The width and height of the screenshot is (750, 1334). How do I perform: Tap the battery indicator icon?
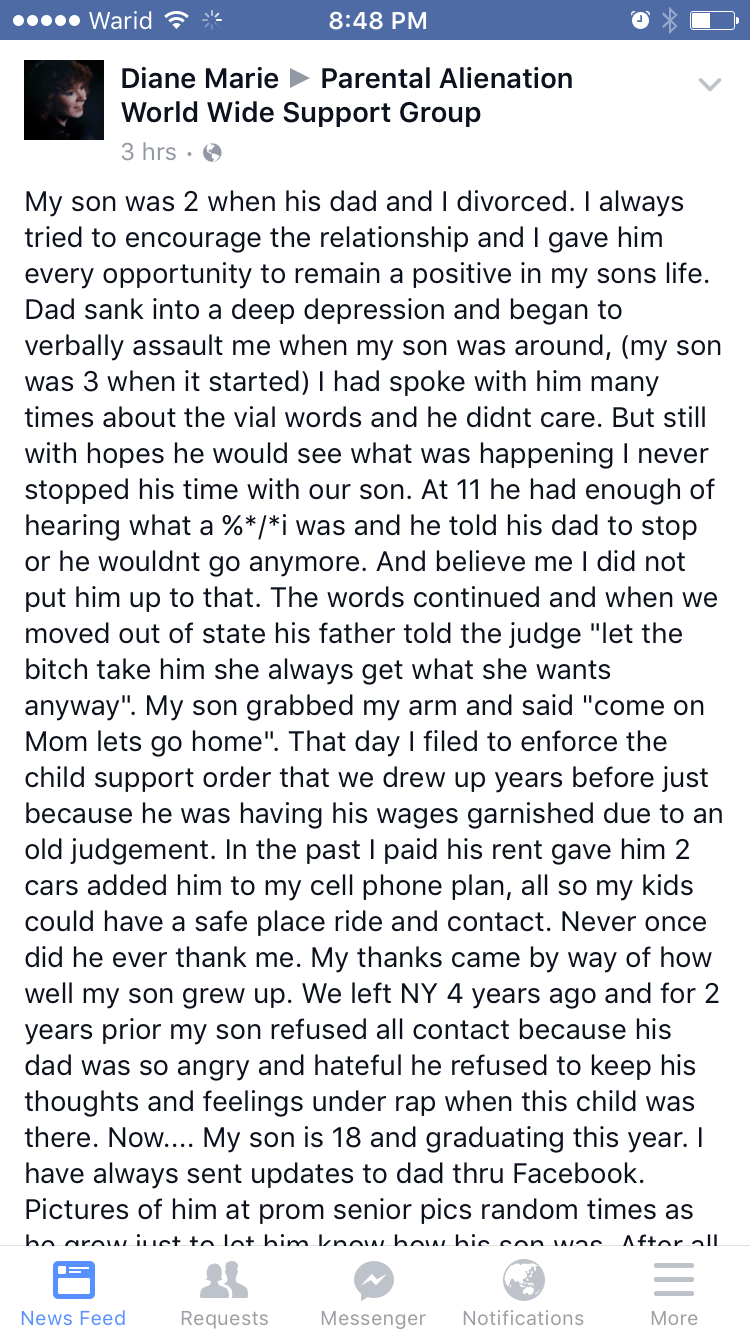pos(711,20)
